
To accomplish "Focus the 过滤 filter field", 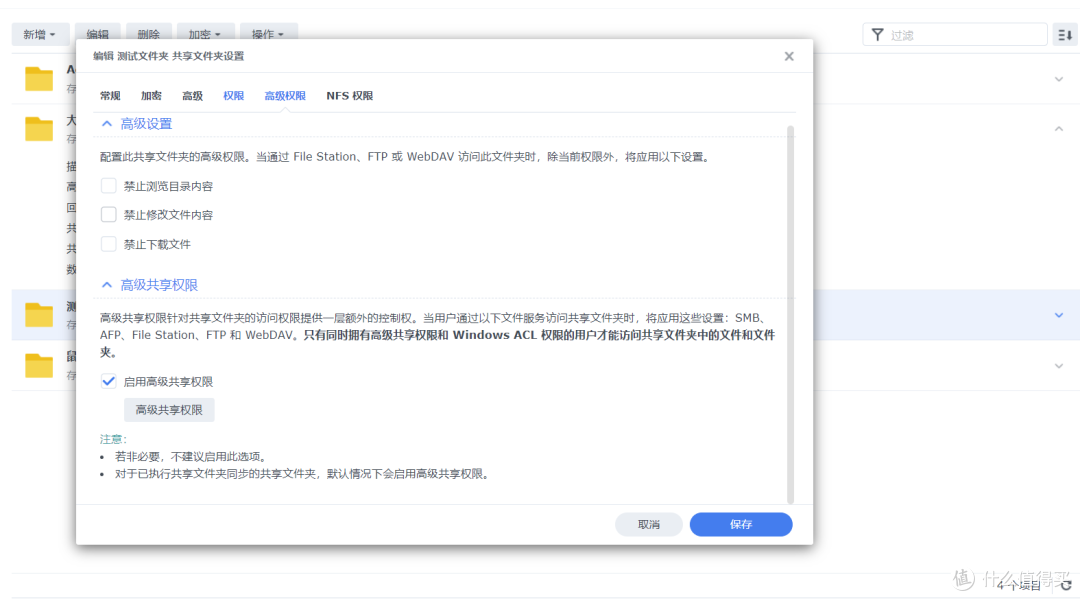I will [955, 34].
